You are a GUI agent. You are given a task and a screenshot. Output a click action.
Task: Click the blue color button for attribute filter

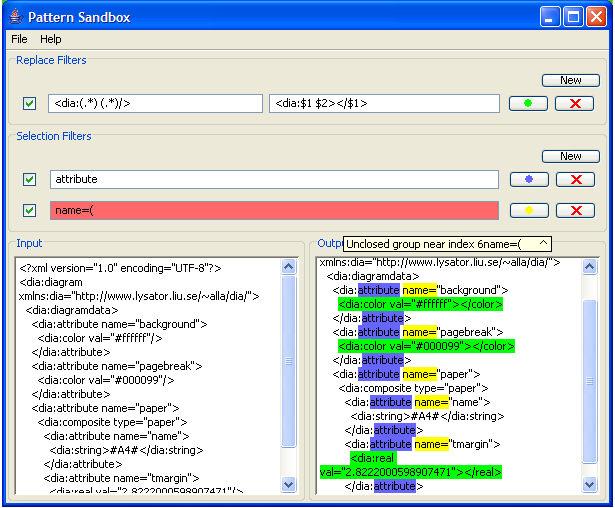(x=528, y=179)
